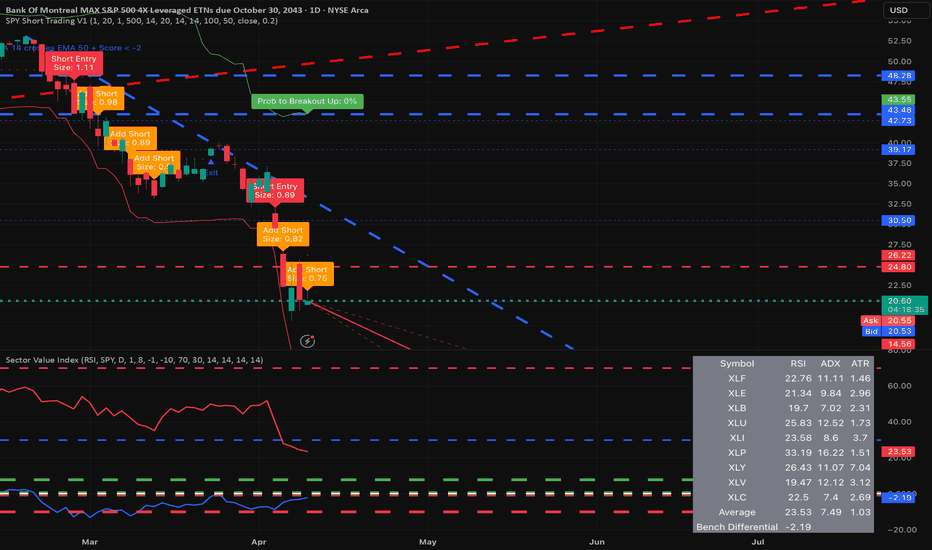Click the Short Entry Size: 1.11 label
Viewport: 932px width, 550px height.
74,63
